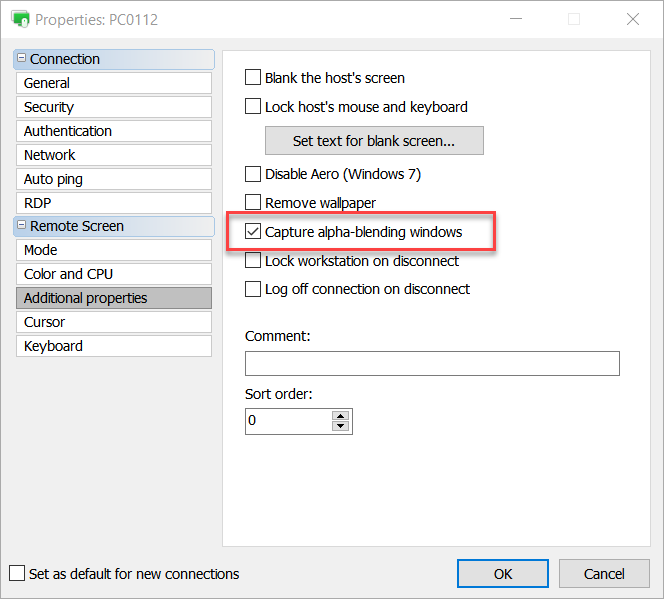Open the Security settings page
The image size is (664, 599).
[113, 107]
